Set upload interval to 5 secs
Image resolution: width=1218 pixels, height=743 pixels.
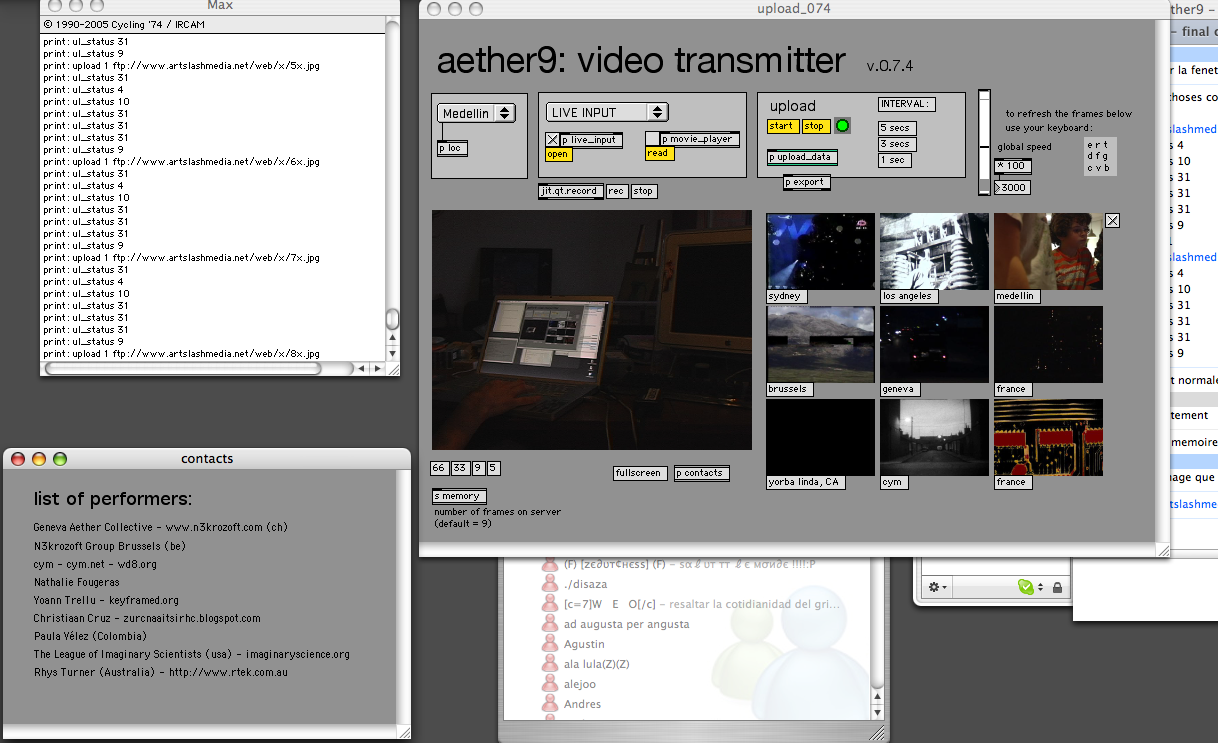pyautogui.click(x=896, y=128)
